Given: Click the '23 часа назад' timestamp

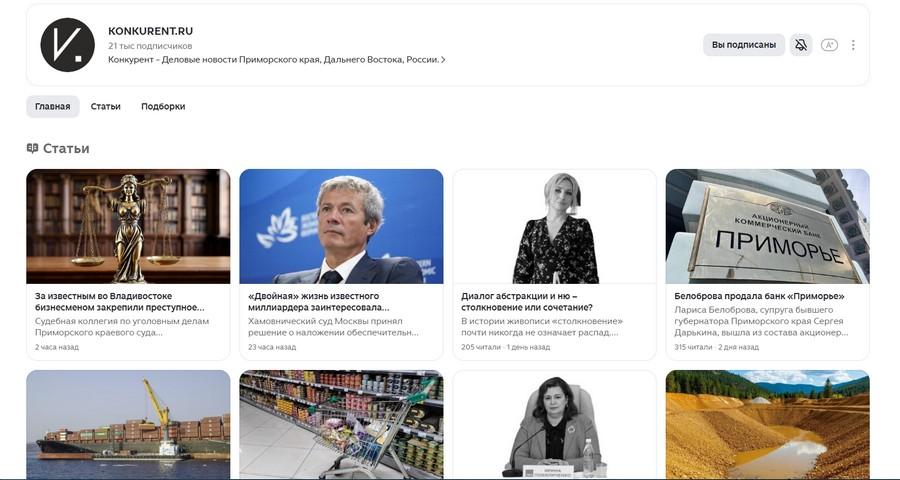Looking at the screenshot, I should pyautogui.click(x=272, y=347).
